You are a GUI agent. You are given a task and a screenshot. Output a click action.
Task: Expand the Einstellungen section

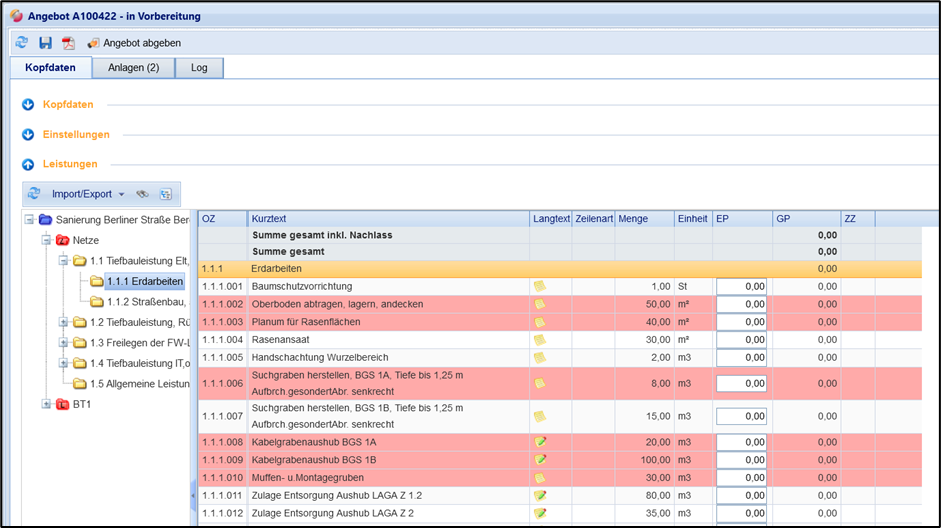pos(28,134)
